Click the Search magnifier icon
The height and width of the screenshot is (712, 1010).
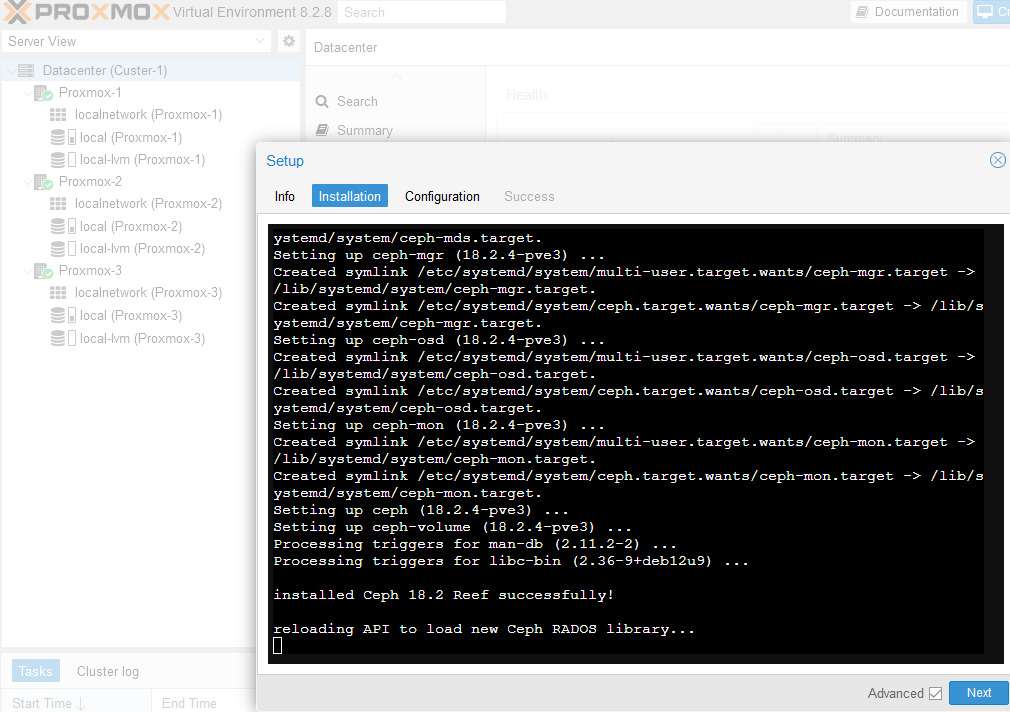coord(322,101)
